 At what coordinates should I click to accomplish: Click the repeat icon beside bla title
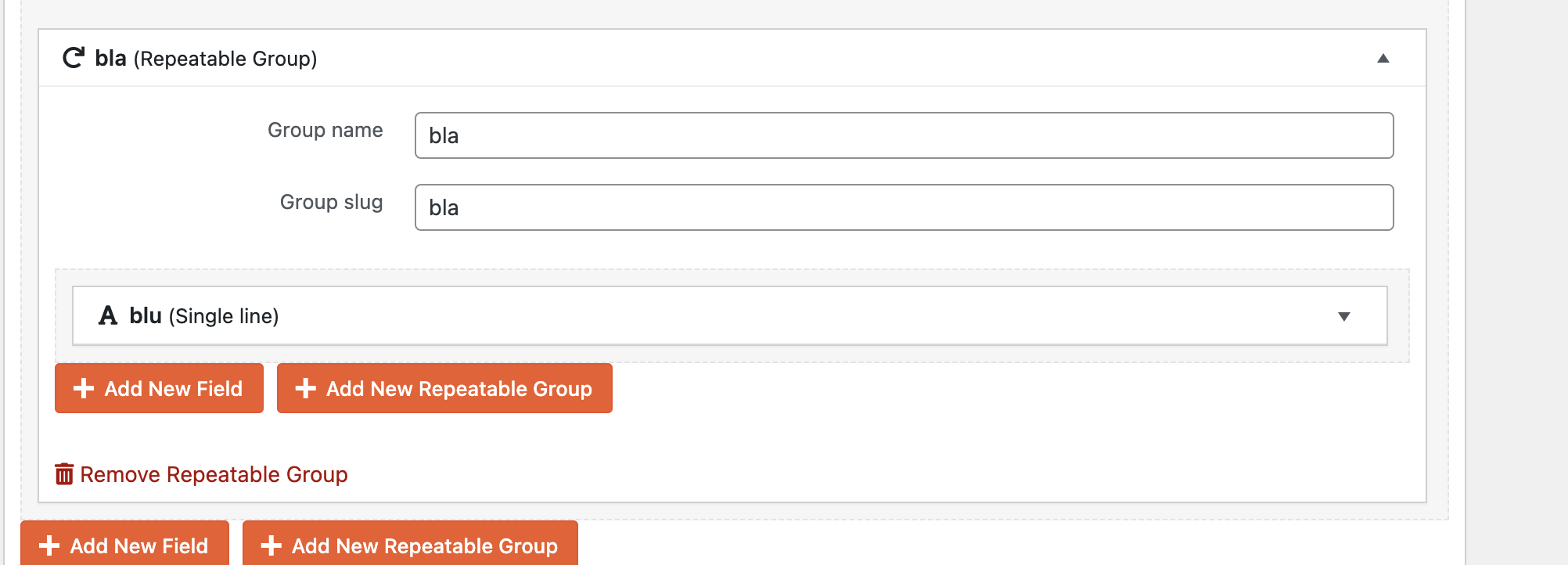pos(74,58)
